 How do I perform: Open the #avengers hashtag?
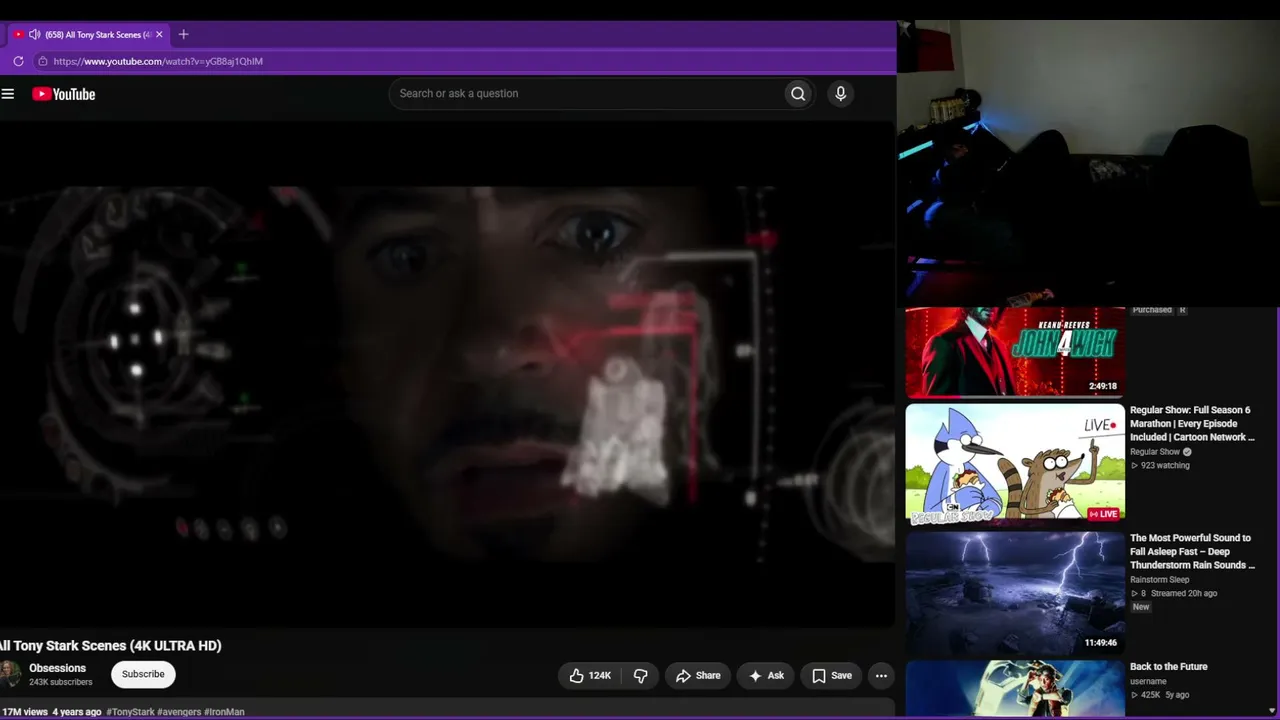[179, 712]
